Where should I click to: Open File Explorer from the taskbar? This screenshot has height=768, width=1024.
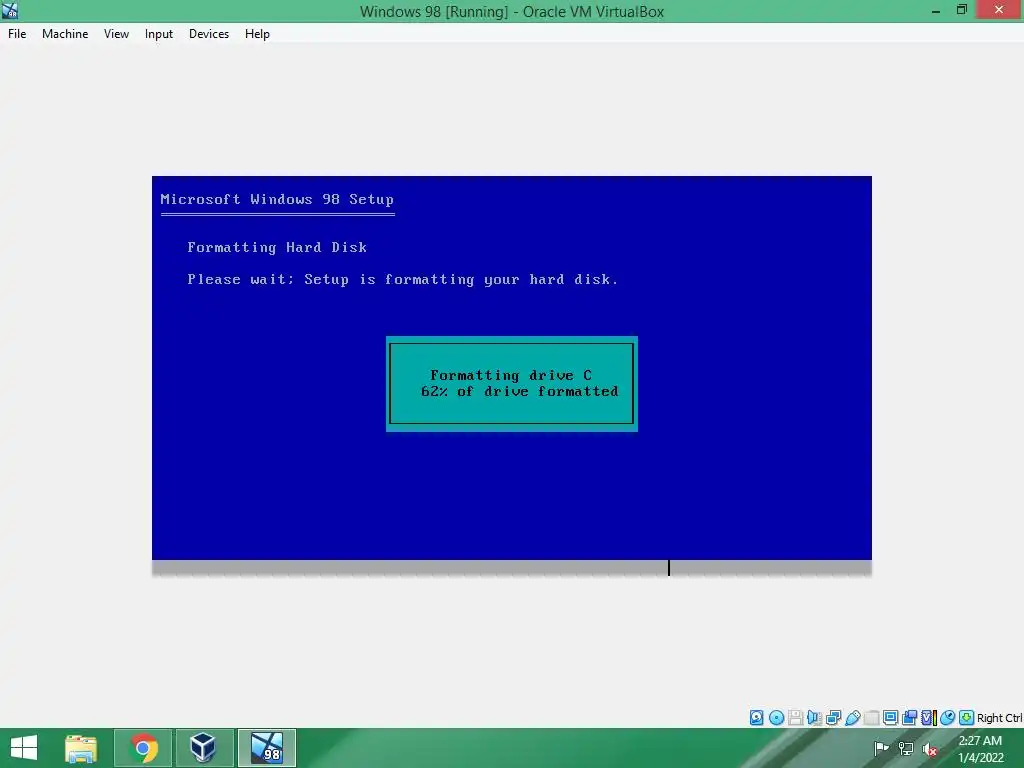pos(81,748)
